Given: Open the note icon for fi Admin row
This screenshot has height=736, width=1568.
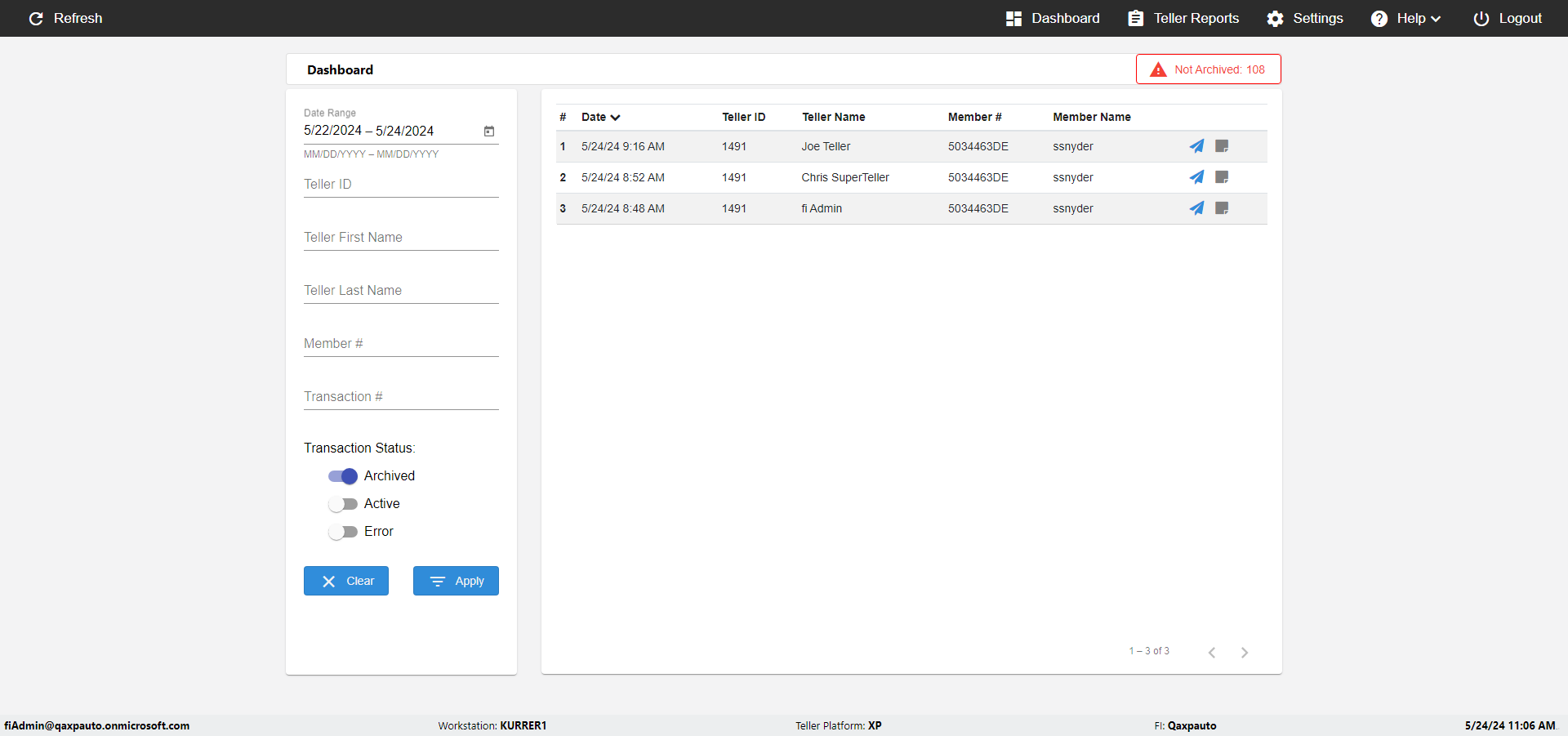Looking at the screenshot, I should (x=1222, y=208).
